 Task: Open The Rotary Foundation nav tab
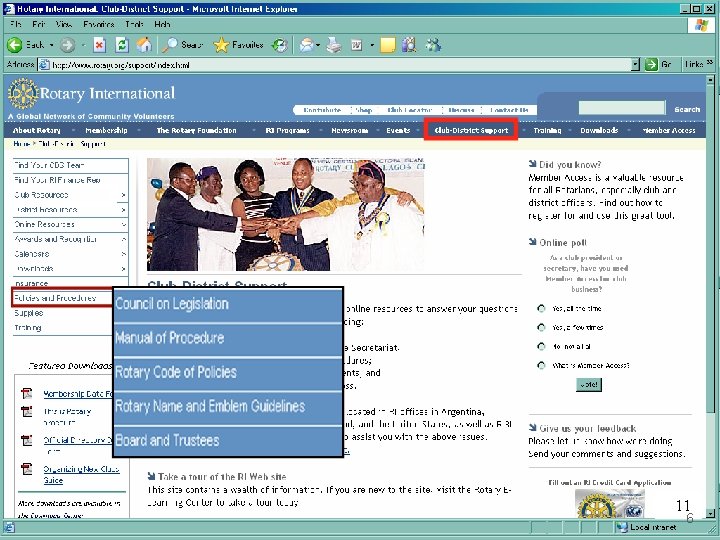point(197,130)
